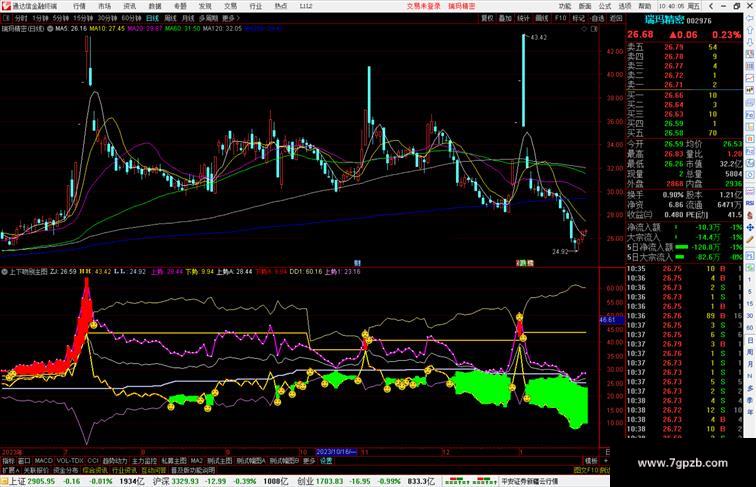Click the small marker icon below October chart
This screenshot has width=756, height=487.
click(x=357, y=263)
